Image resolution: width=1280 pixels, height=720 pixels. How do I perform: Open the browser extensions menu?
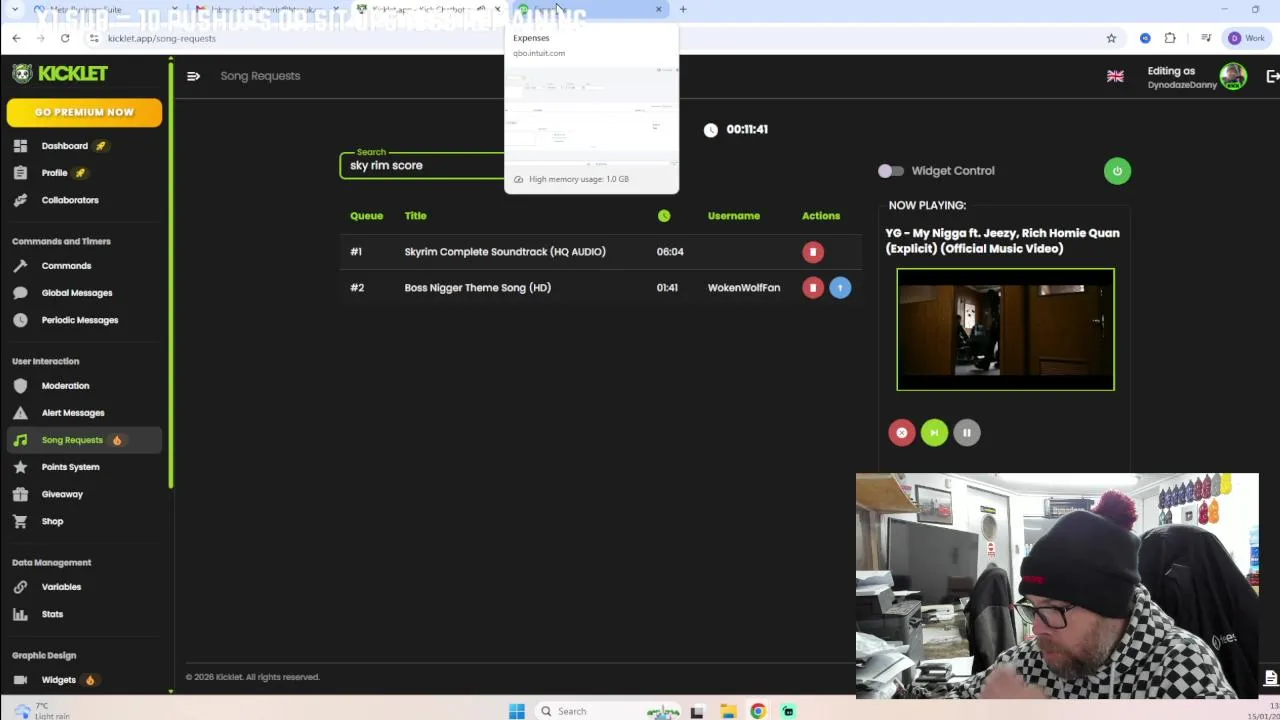click(x=1170, y=39)
